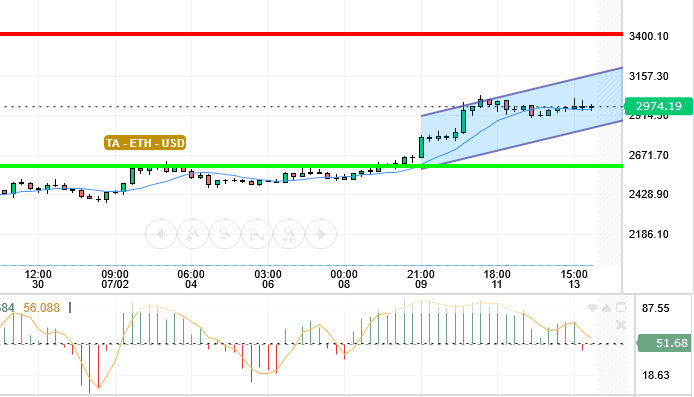This screenshot has height=397, width=694.
Task: Click the 3400.10 price axis label
Action: 648,36
